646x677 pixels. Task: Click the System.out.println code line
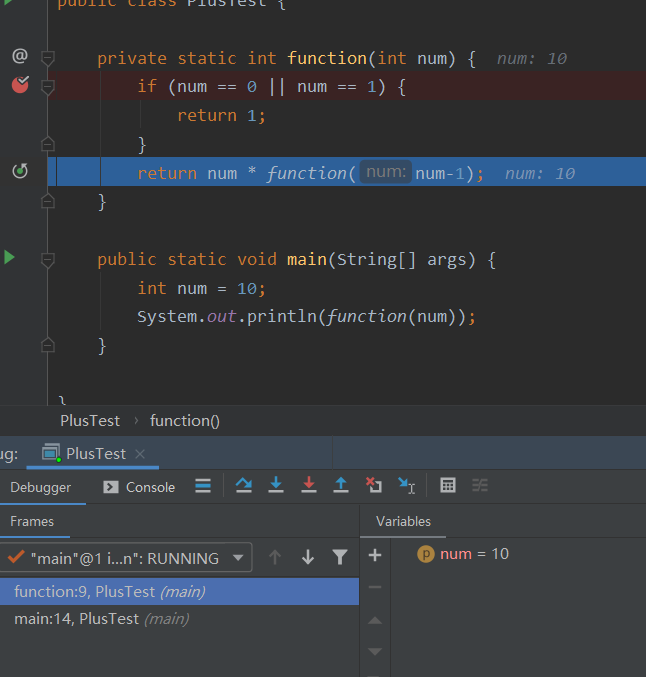(x=306, y=317)
